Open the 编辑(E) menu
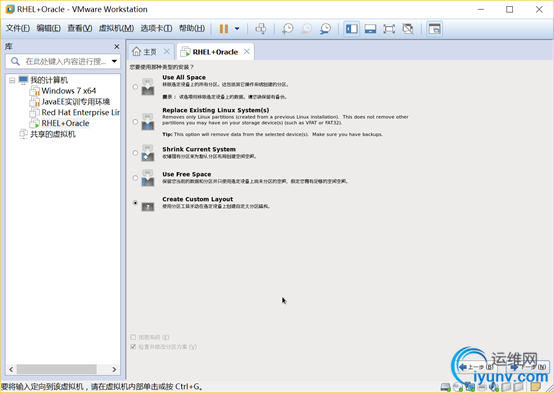The height and width of the screenshot is (393, 554). coord(48,28)
